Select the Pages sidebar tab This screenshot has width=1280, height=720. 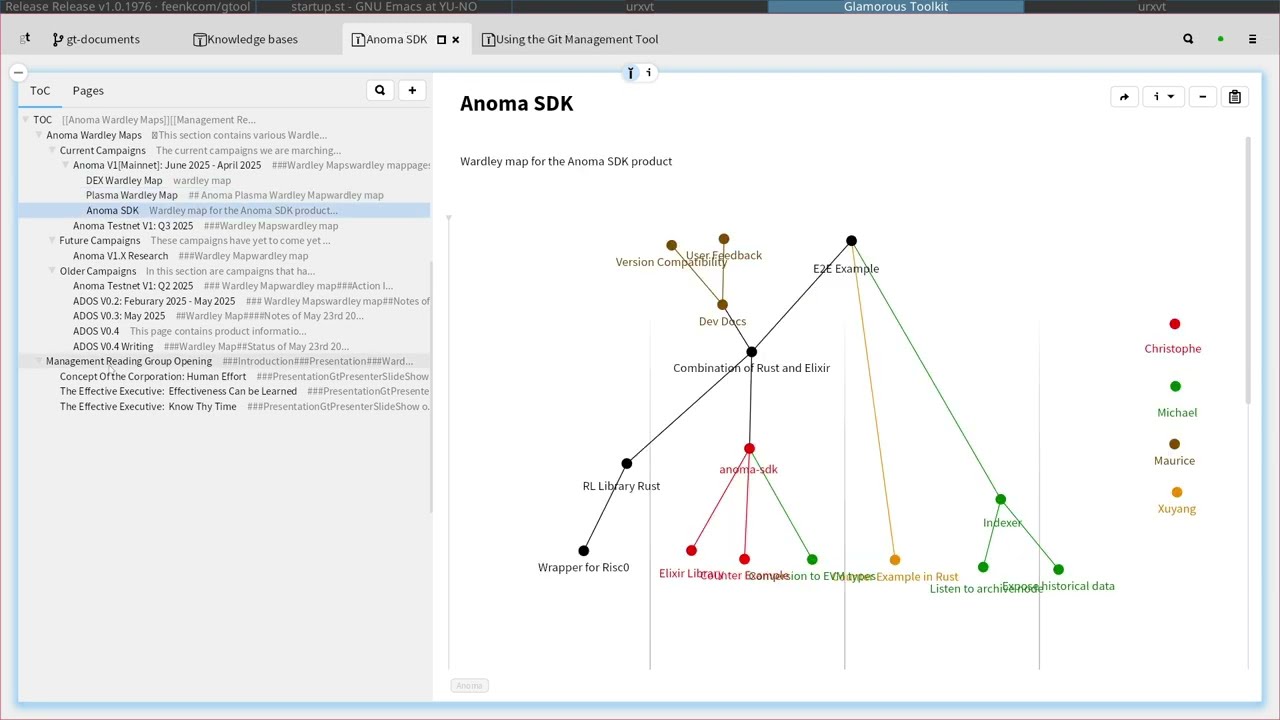[88, 90]
